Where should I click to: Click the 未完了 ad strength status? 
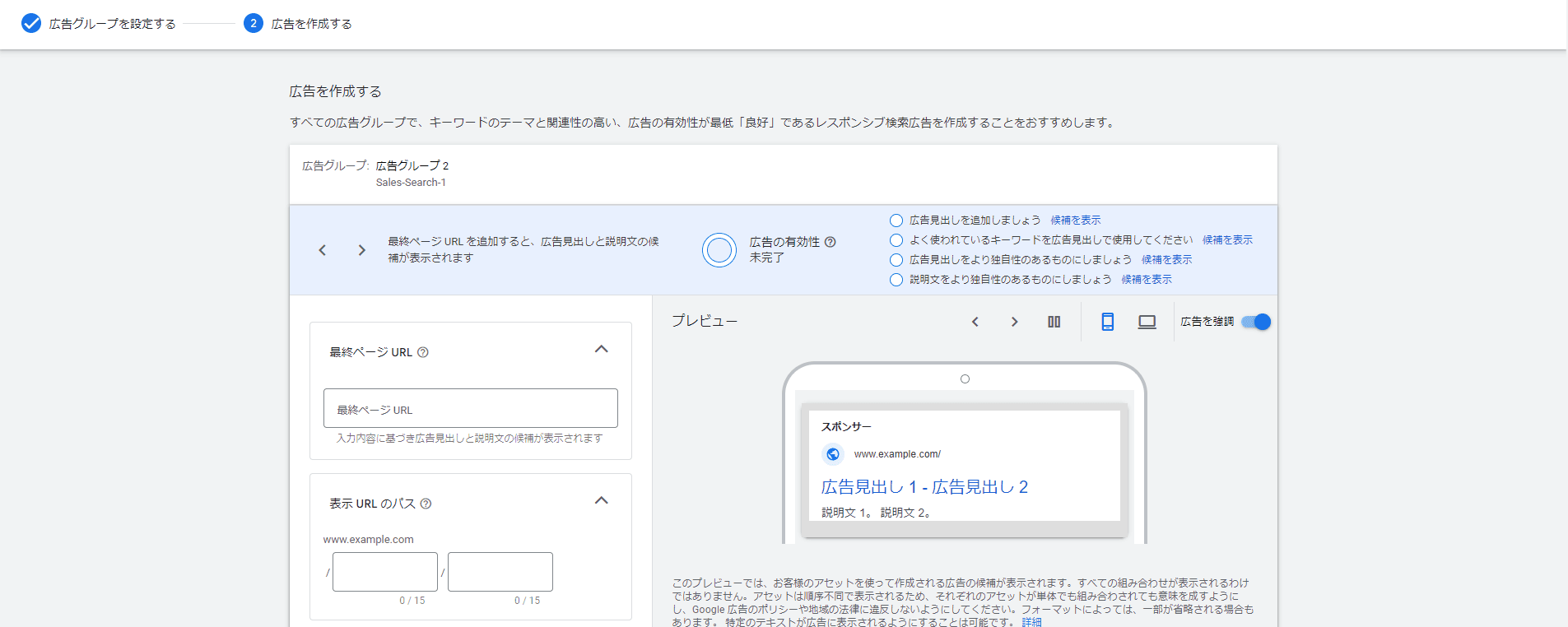click(x=766, y=258)
